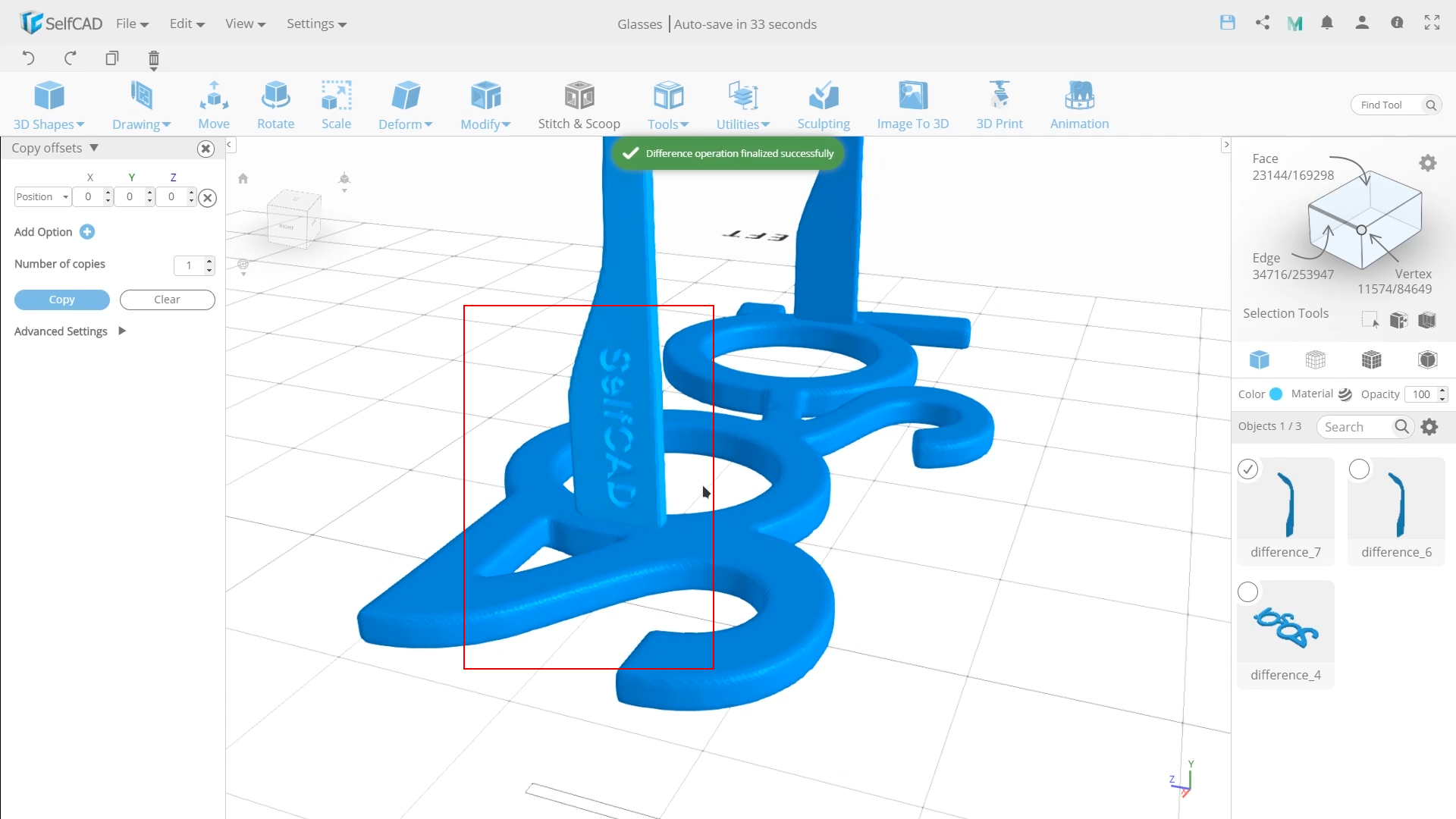1456x819 pixels.
Task: Toggle fullscreen mode icon
Action: [x=1432, y=23]
